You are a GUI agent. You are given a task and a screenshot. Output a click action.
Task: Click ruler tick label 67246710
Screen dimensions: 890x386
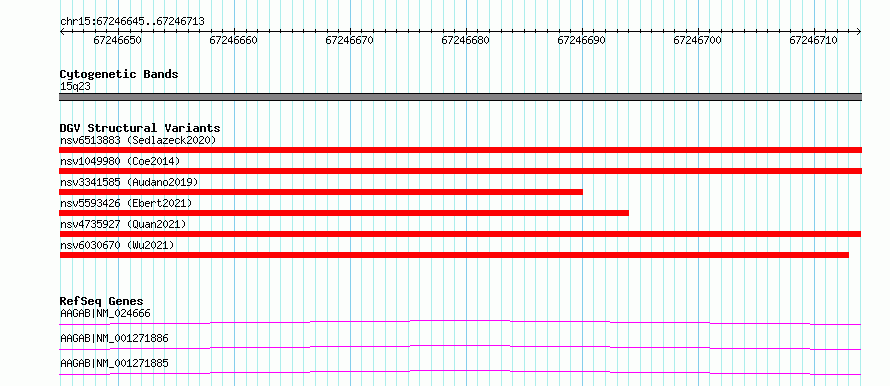pos(813,41)
